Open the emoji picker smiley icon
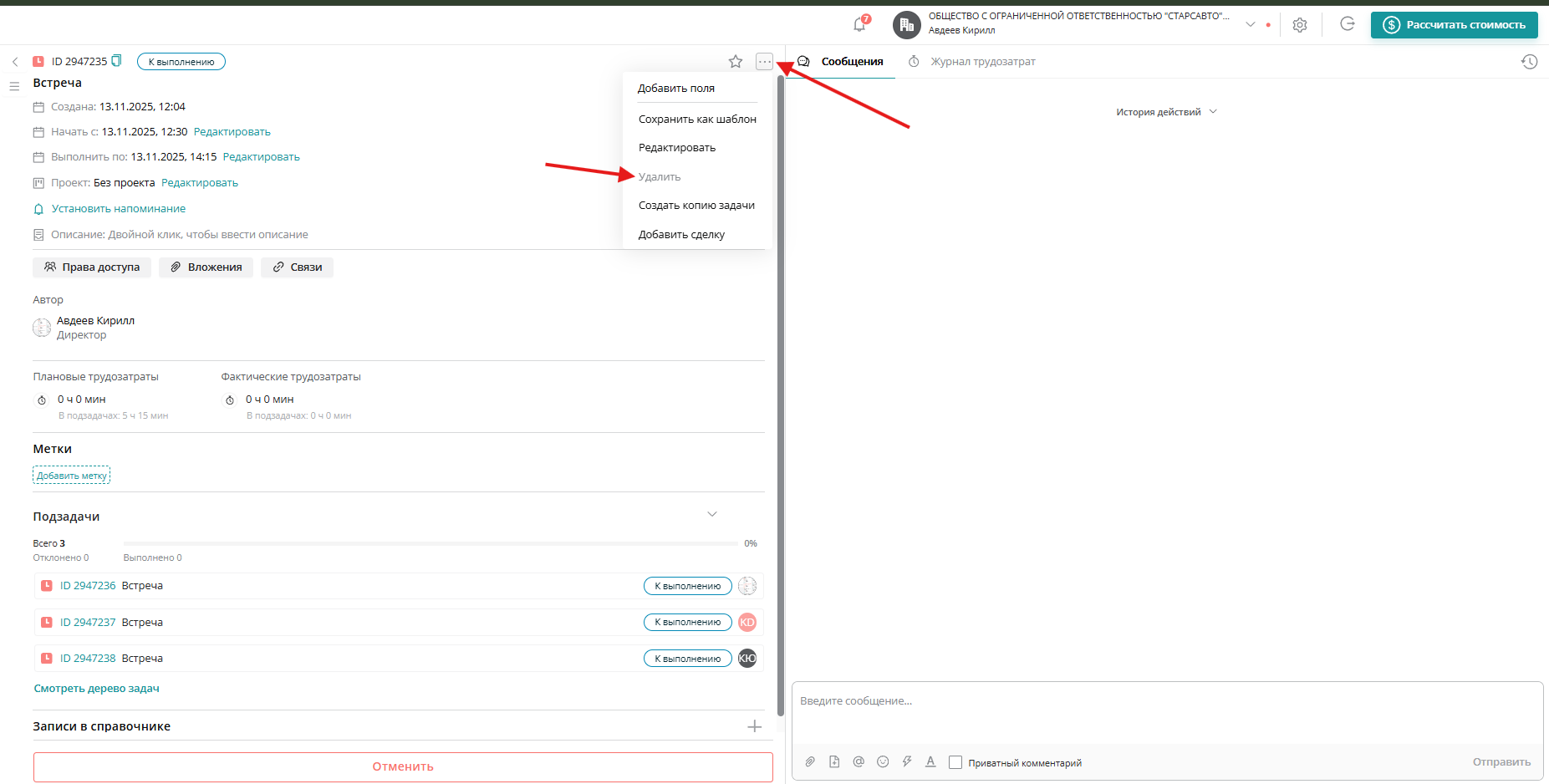 [883, 761]
